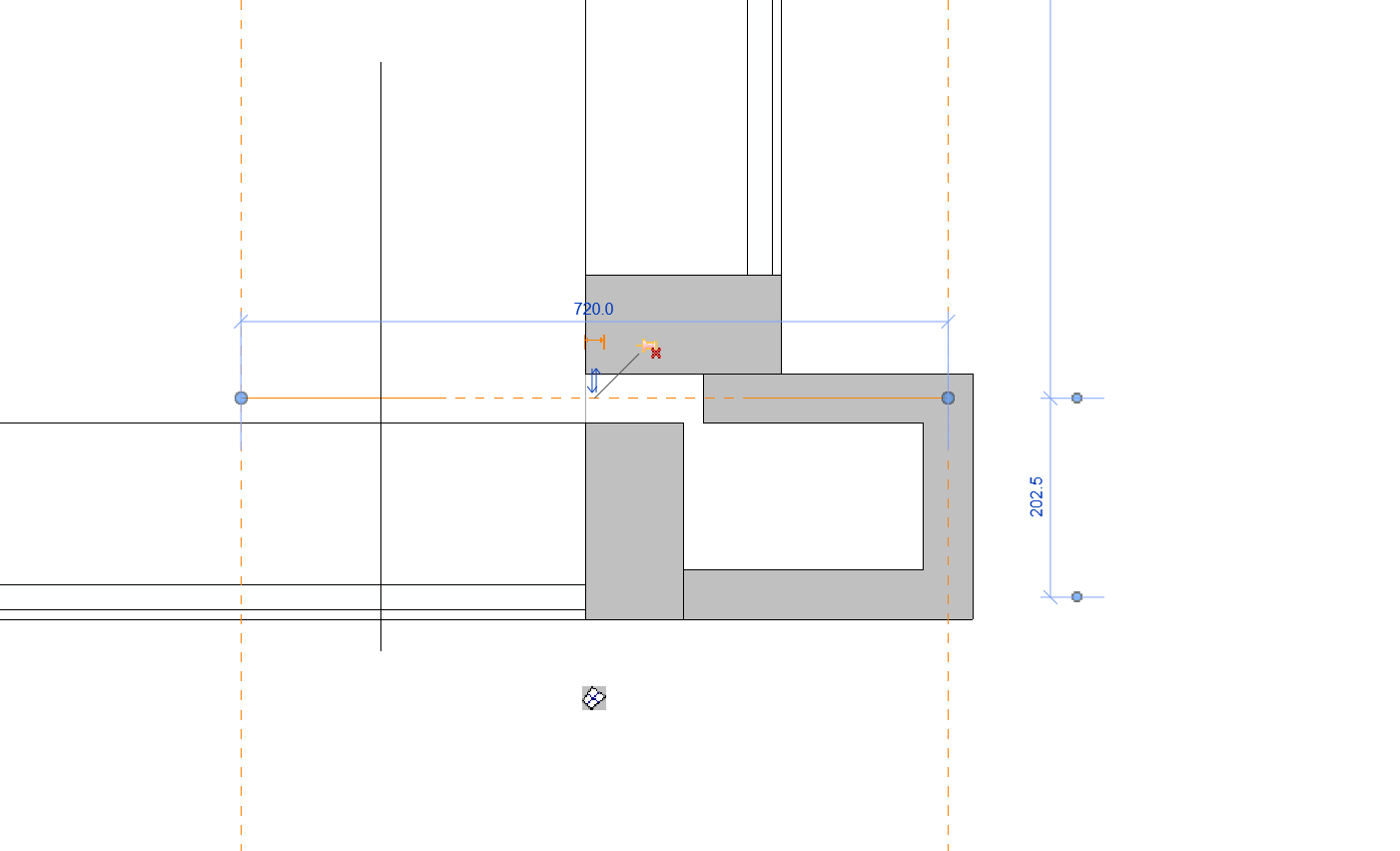Screen dimensions: 1400x851
Task: Click the right blue endpoint grip of the orange line
Action: point(947,398)
